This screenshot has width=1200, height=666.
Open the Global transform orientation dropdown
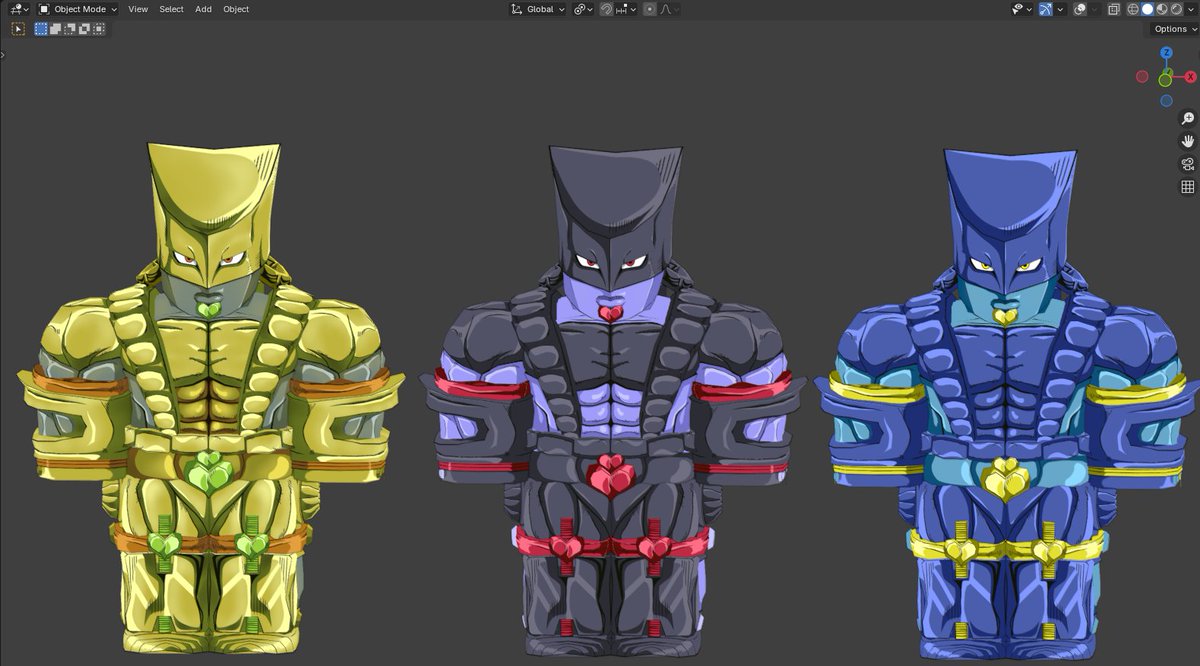[x=538, y=9]
